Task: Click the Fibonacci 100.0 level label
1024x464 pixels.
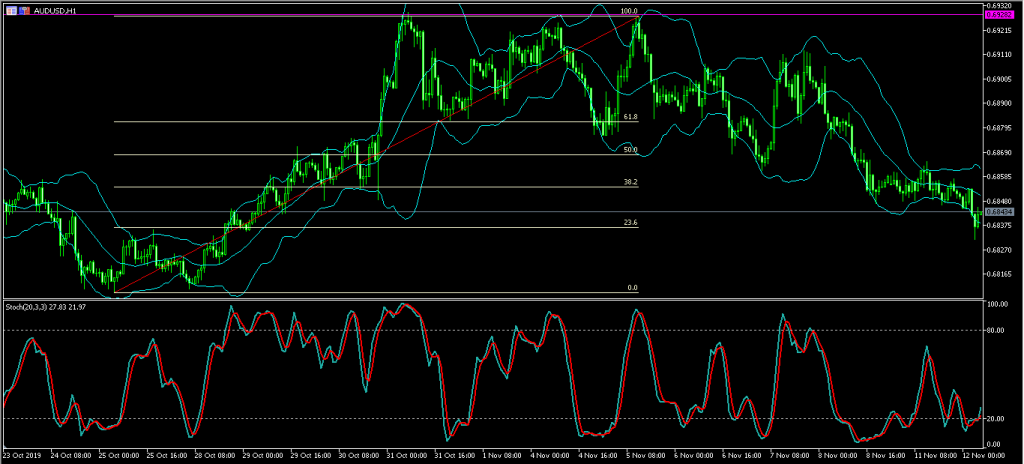Action: click(628, 11)
